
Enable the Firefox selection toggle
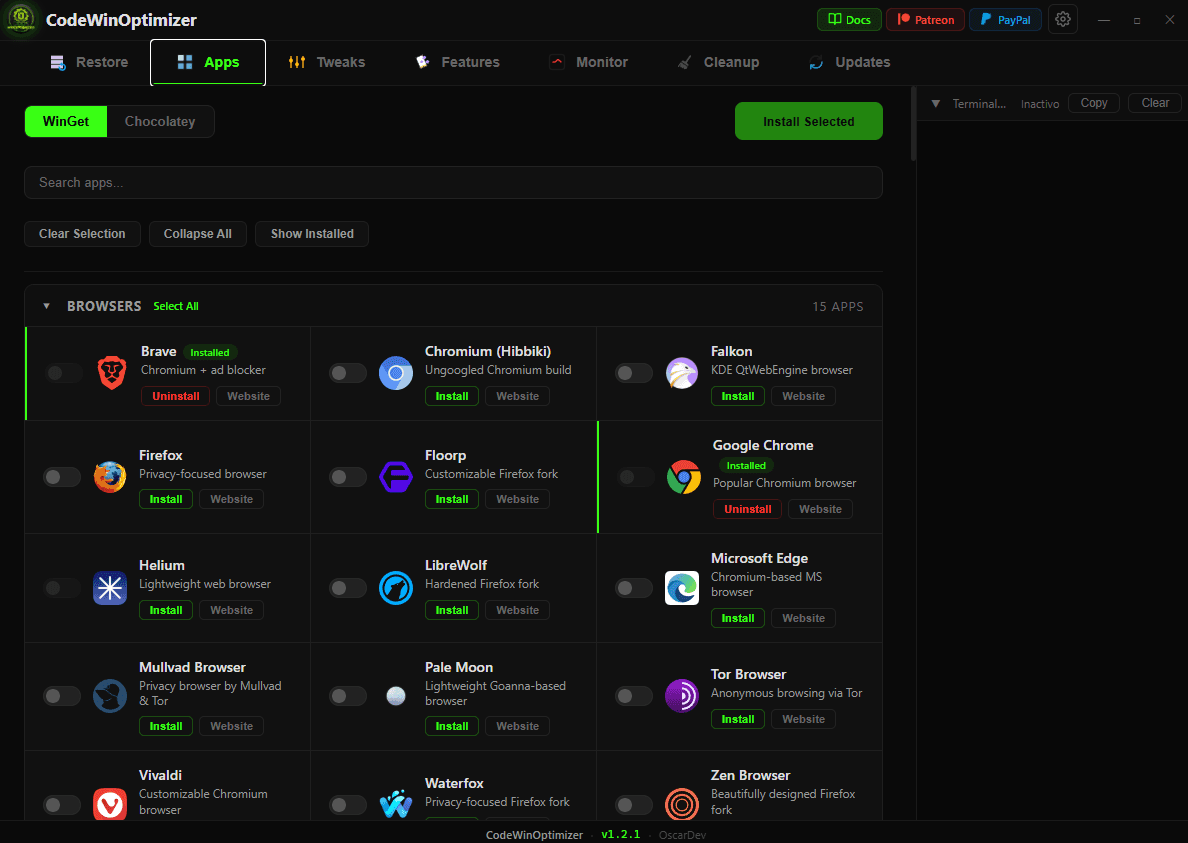coord(62,477)
